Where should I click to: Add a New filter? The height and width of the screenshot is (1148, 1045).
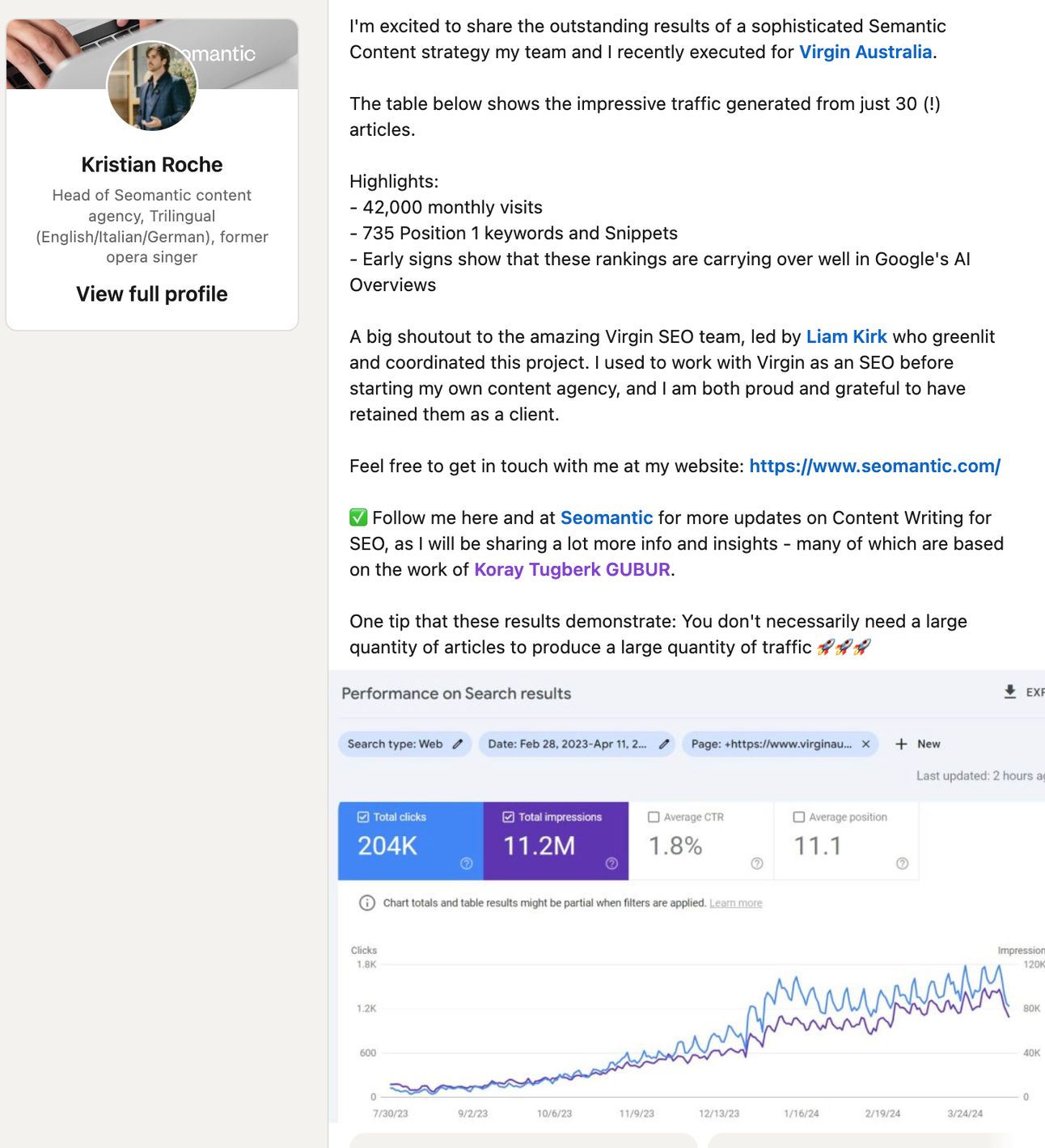pyautogui.click(x=918, y=744)
